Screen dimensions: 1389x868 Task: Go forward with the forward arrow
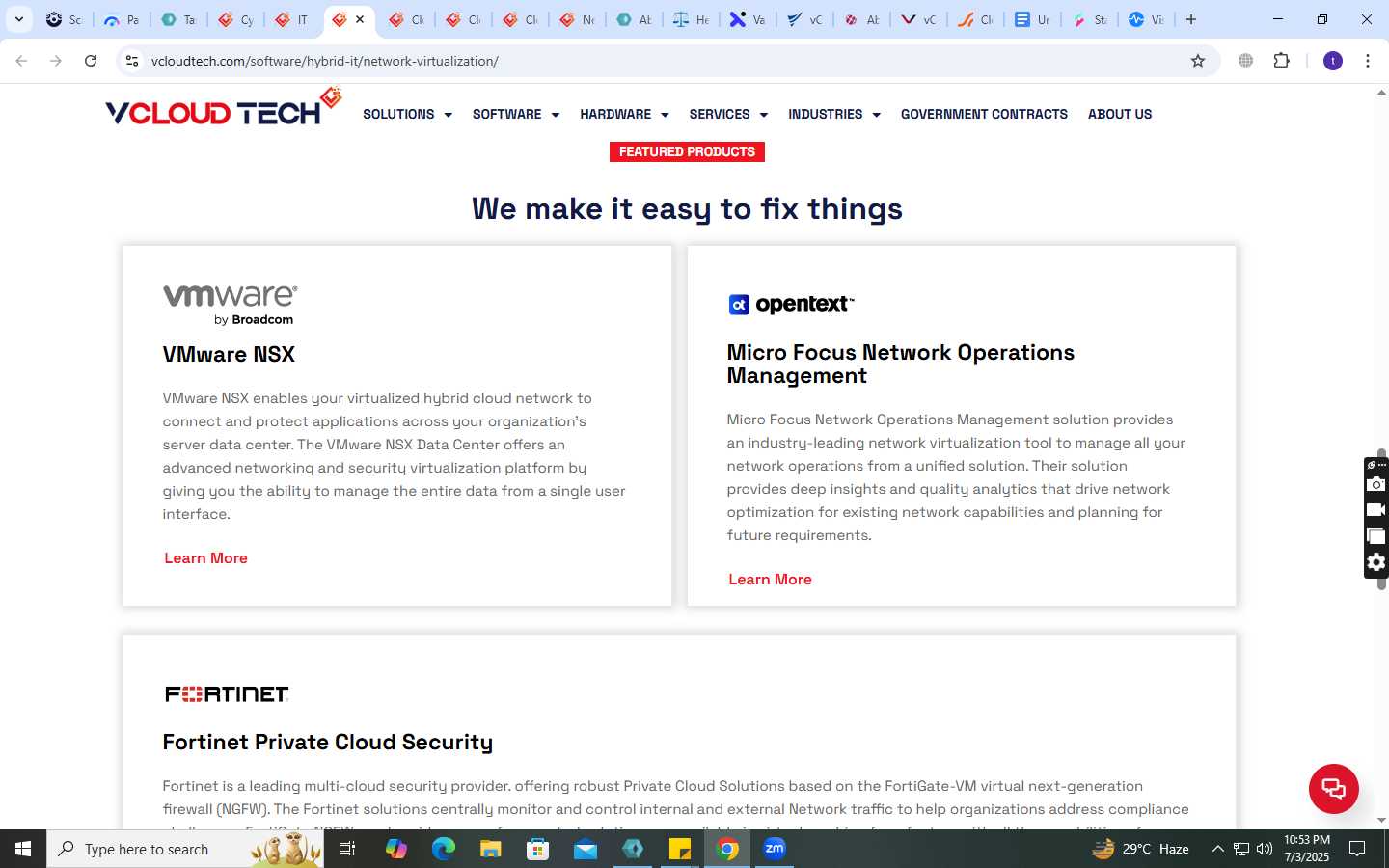56,61
